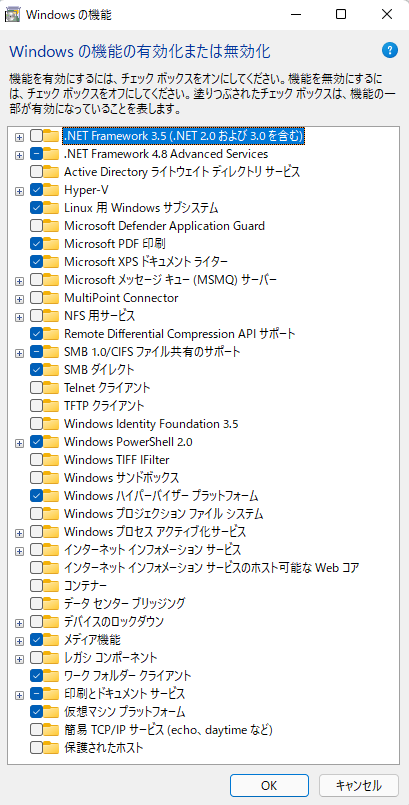This screenshot has height=805, width=409.
Task: Click the folder icon beside コンテナー
Action: 51,585
